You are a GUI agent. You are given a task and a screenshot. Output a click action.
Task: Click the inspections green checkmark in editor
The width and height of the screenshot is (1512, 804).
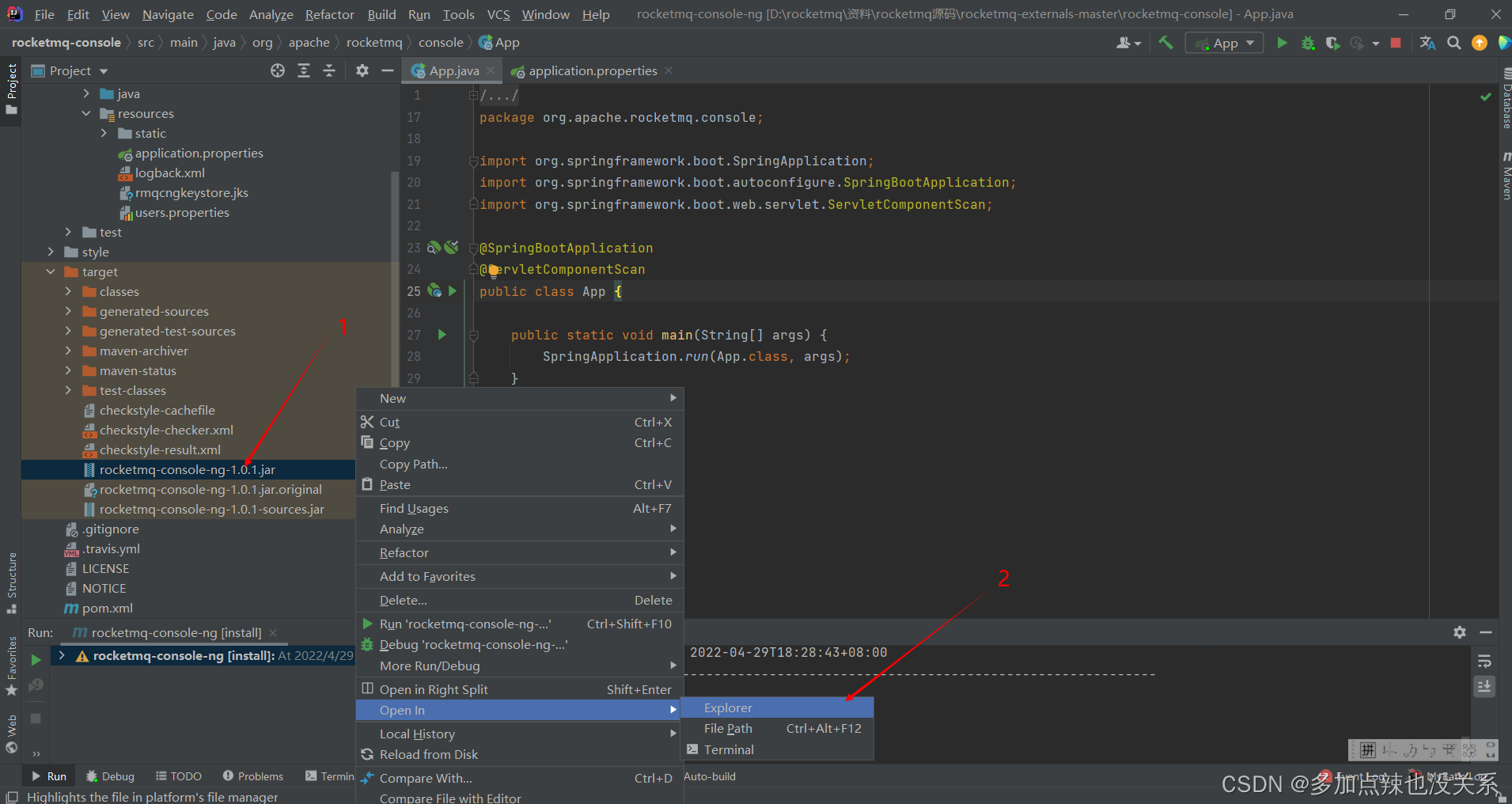(x=1486, y=97)
